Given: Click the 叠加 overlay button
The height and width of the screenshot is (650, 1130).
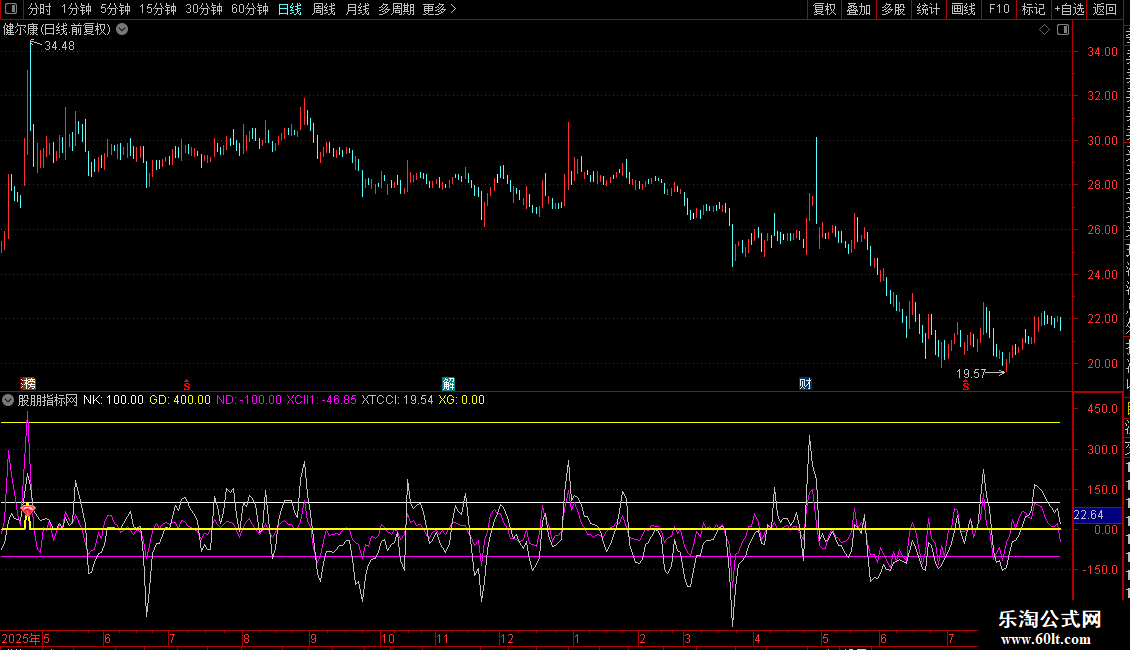Looking at the screenshot, I should point(858,9).
